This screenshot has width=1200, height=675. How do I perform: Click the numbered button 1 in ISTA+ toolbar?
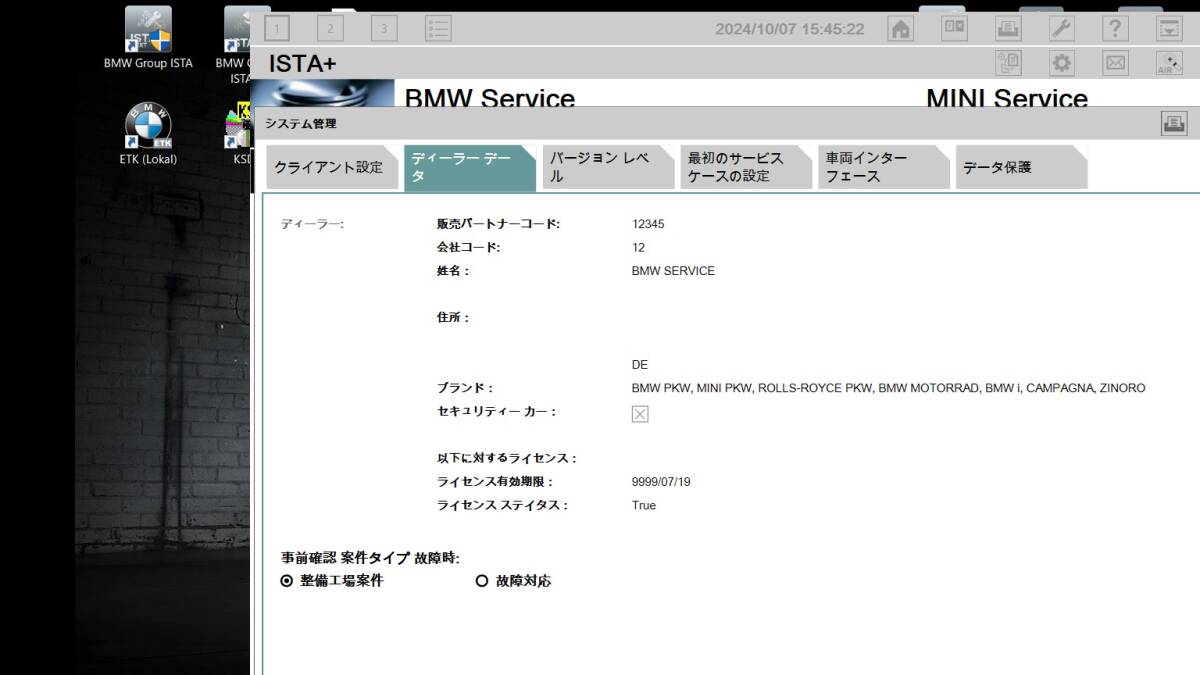(x=276, y=29)
